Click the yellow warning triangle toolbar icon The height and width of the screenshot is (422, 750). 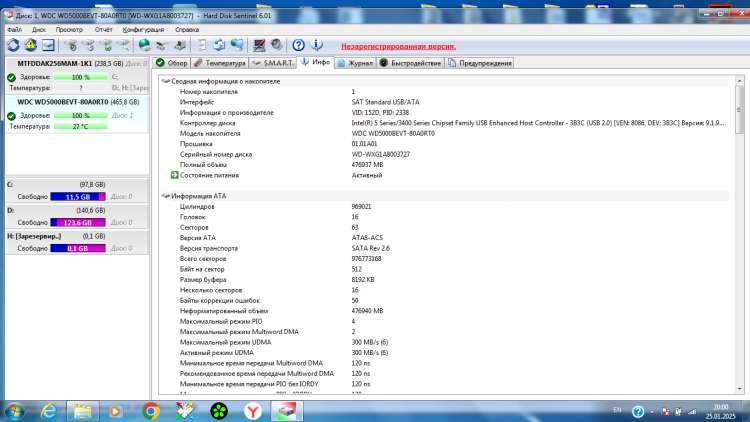[x=31, y=45]
